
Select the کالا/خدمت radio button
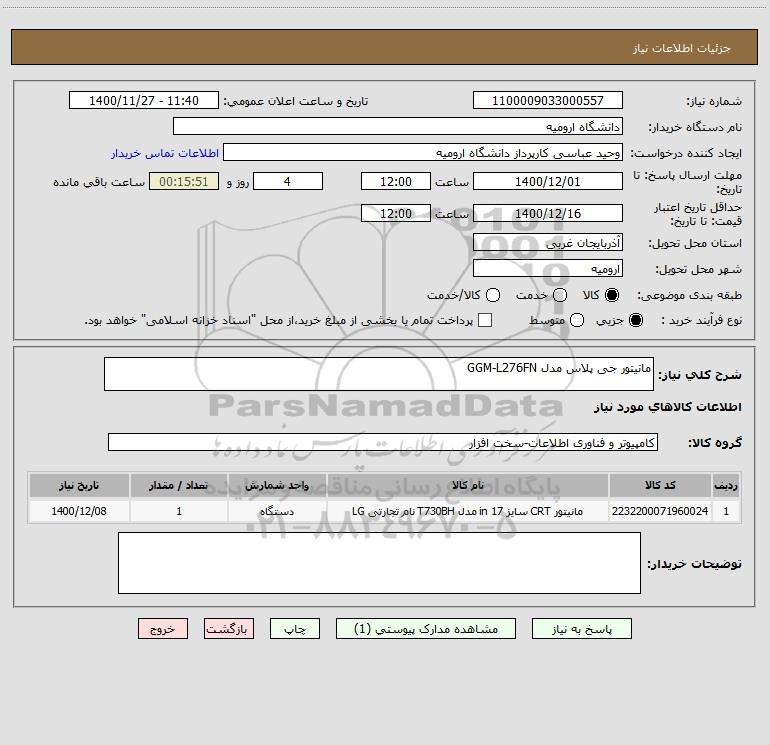click(x=493, y=295)
